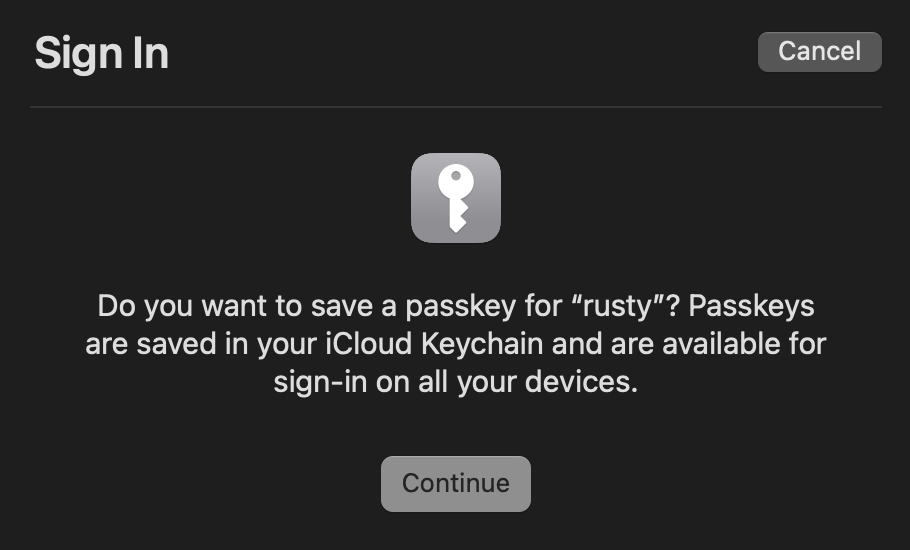910x550 pixels.
Task: Click the jagged teeth of the key icon
Action: pos(459,216)
